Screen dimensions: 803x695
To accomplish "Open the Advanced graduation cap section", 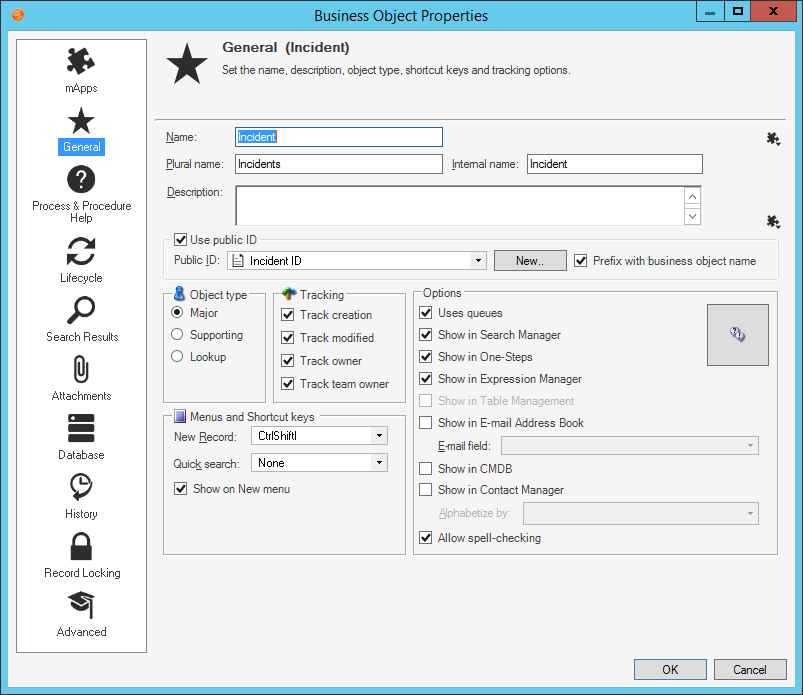I will 81,606.
